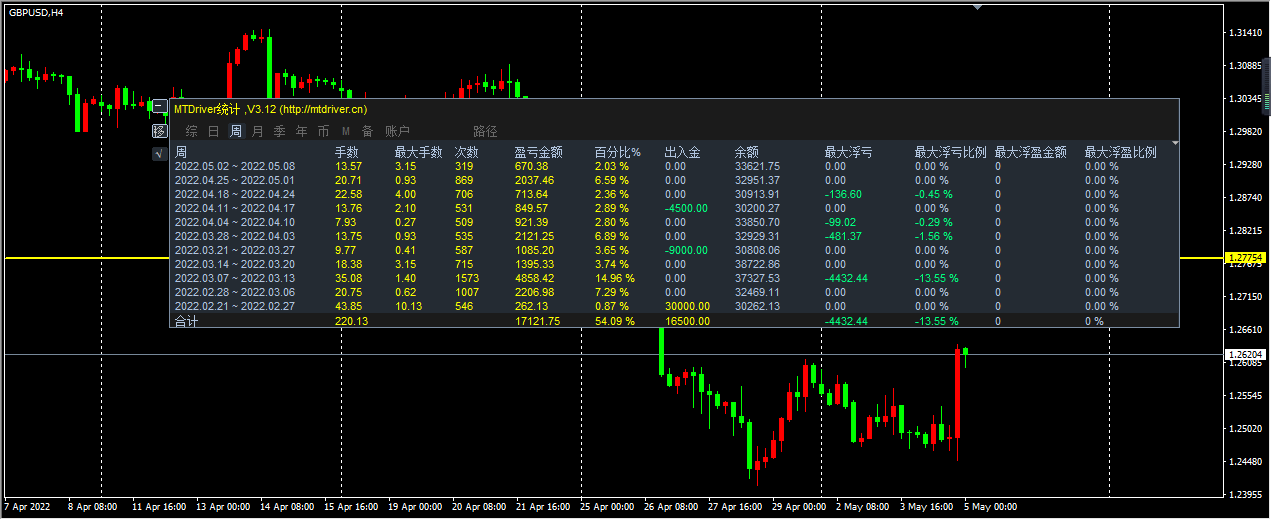Screen dimensions: 1271x520
Task: Click the deposit value 30000.00
Action: [688, 306]
